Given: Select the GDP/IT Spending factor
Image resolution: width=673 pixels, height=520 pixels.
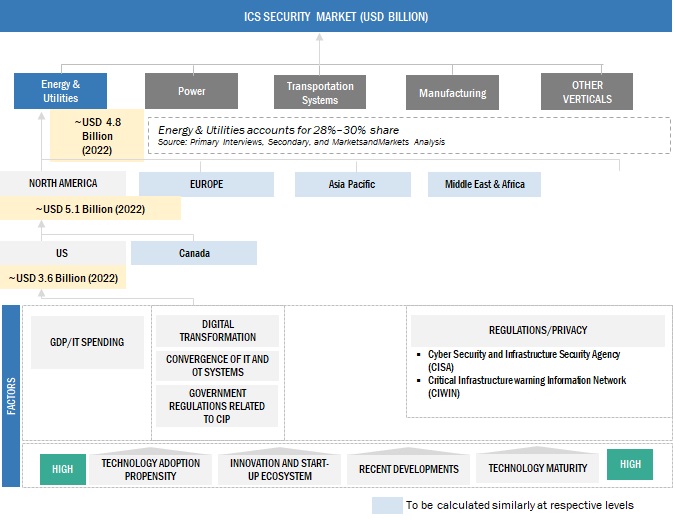Looking at the screenshot, I should [87, 342].
